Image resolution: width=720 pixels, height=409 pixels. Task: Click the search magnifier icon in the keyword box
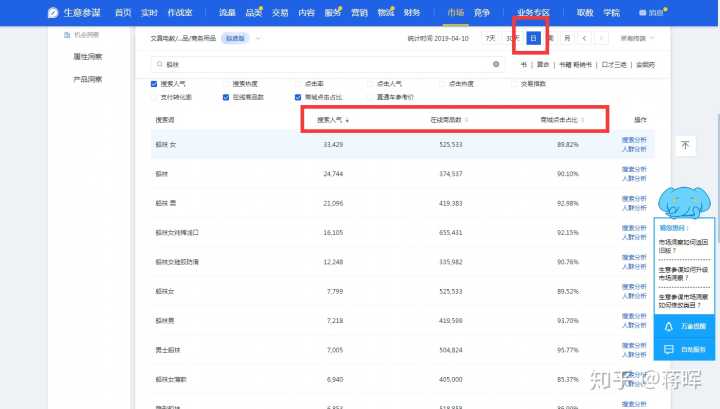point(147,63)
